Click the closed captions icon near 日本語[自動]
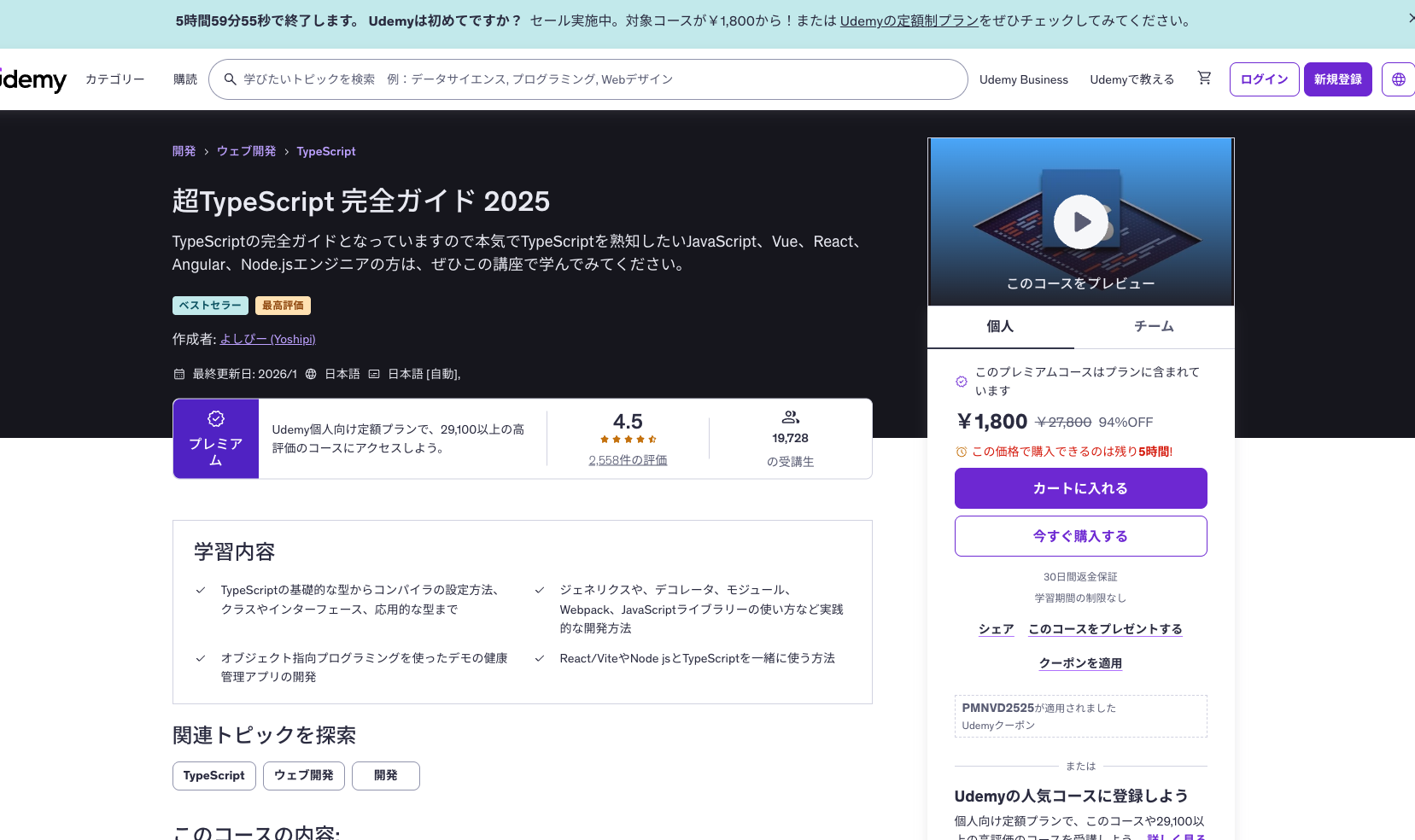 pyautogui.click(x=373, y=373)
